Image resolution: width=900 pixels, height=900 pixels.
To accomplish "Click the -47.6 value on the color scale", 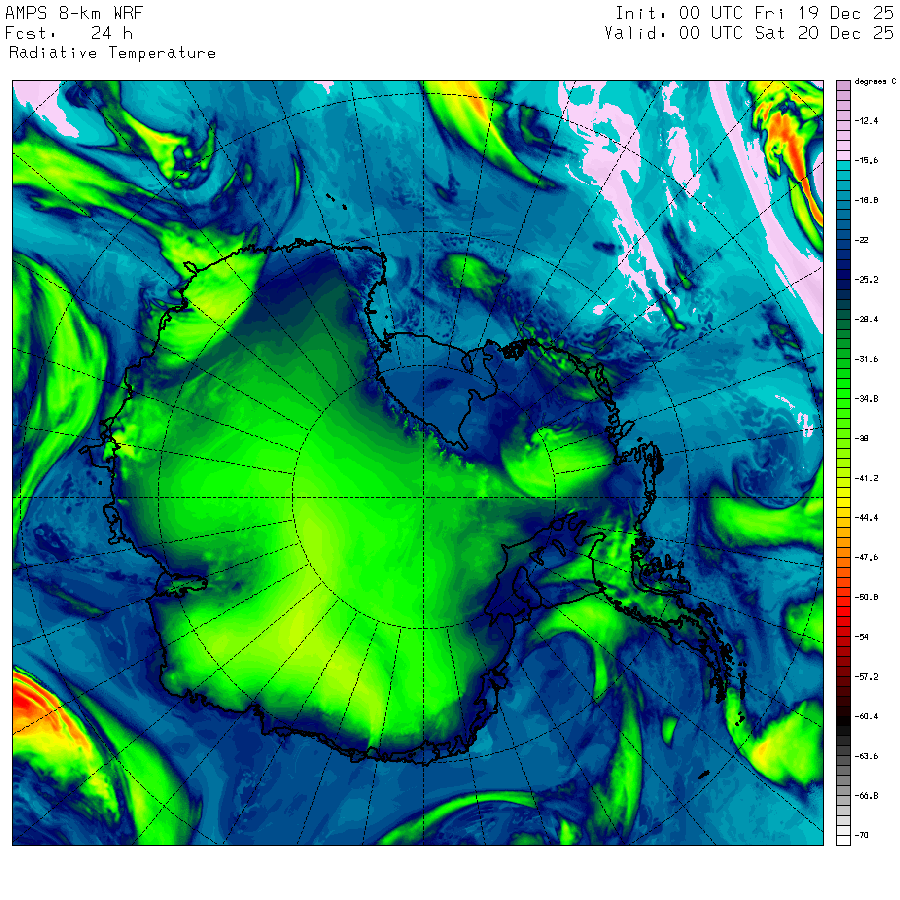I will pyautogui.click(x=866, y=557).
